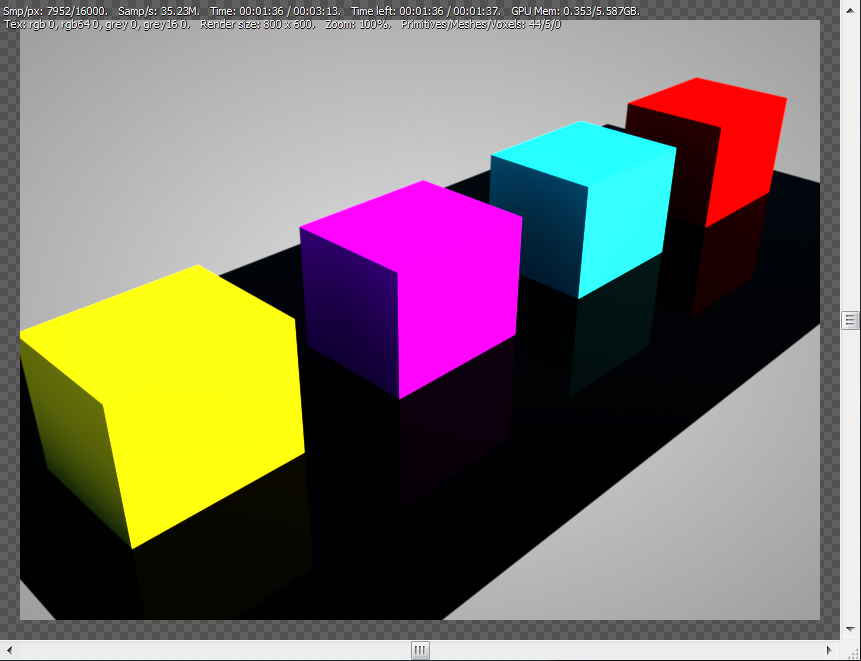Click the 'Primitives/Meshes/Voxels: 44/5/0' text
The width and height of the screenshot is (861, 661).
[481, 24]
